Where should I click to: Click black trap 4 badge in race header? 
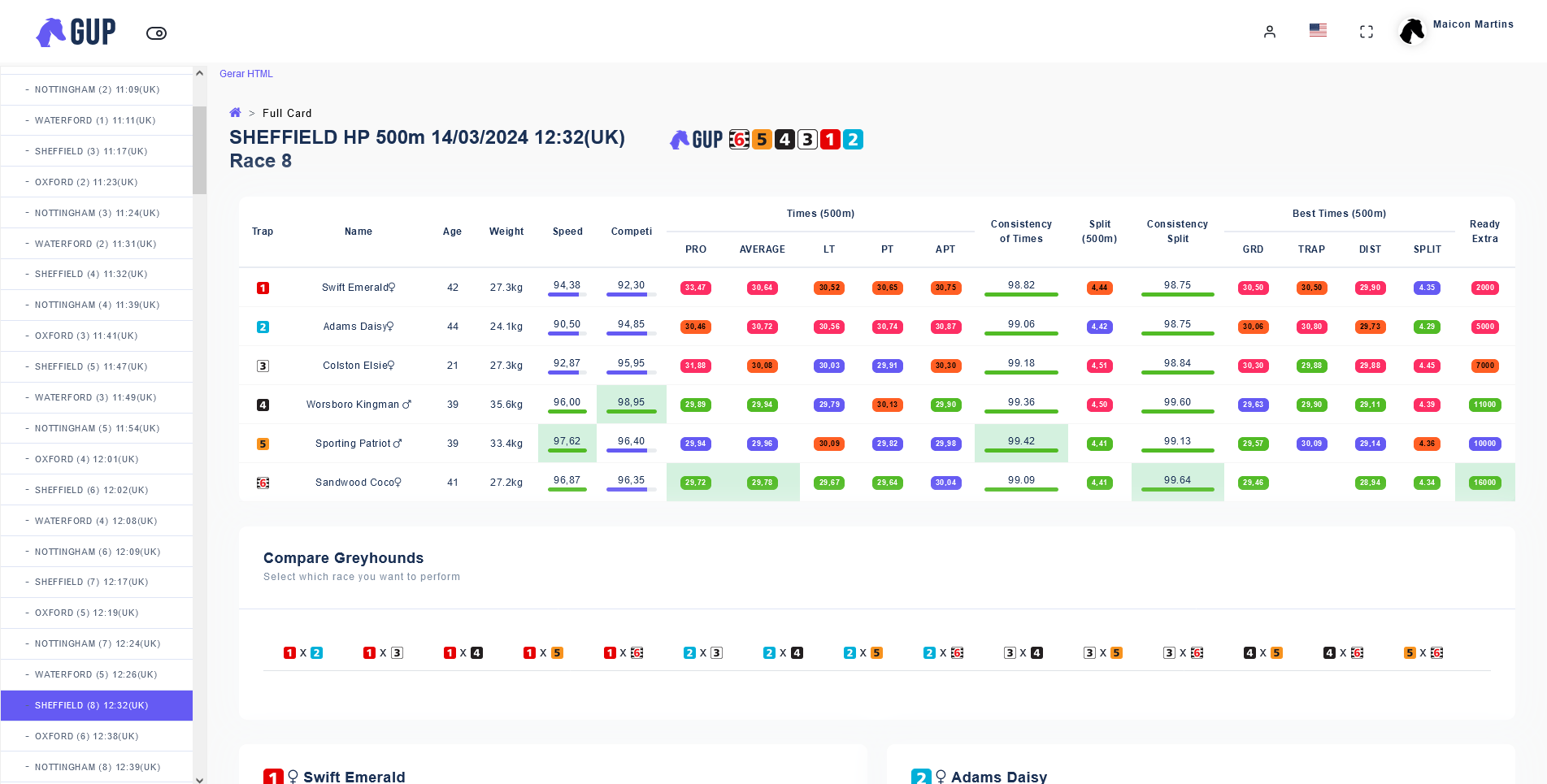(x=784, y=140)
